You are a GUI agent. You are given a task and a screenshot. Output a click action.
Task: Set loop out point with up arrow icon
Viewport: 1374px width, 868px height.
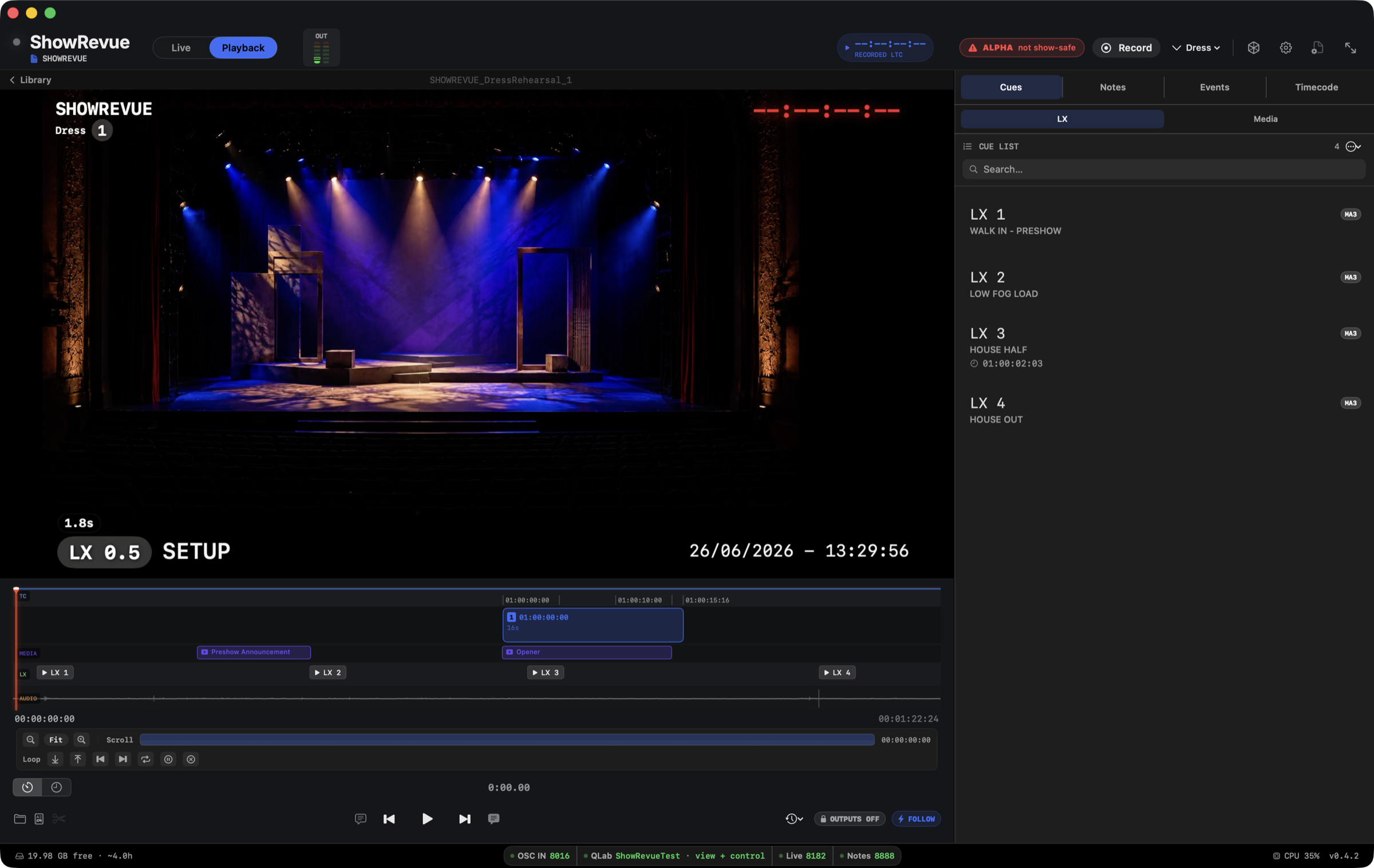[77, 759]
